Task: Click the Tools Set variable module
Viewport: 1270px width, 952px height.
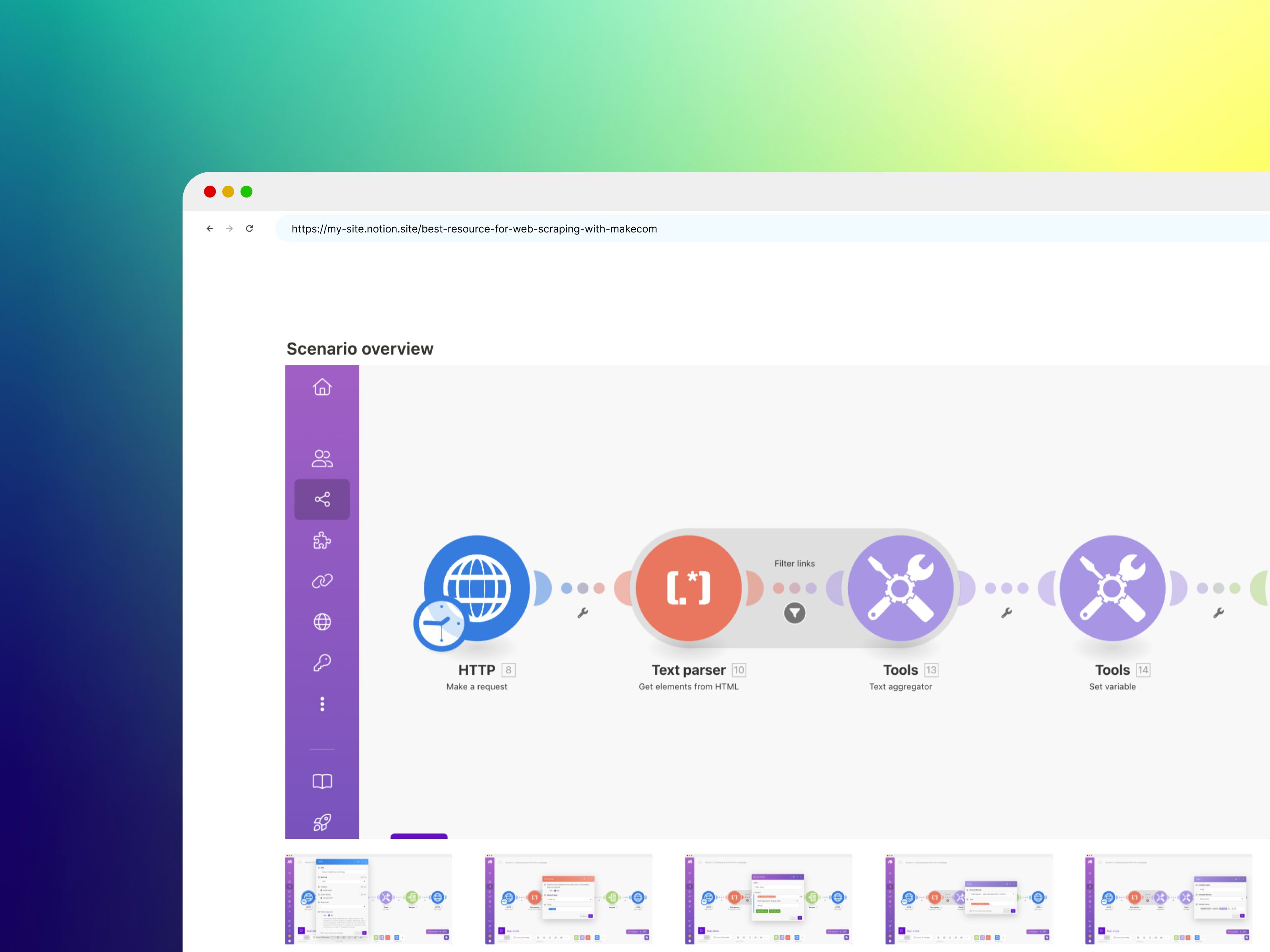Action: 1112,588
